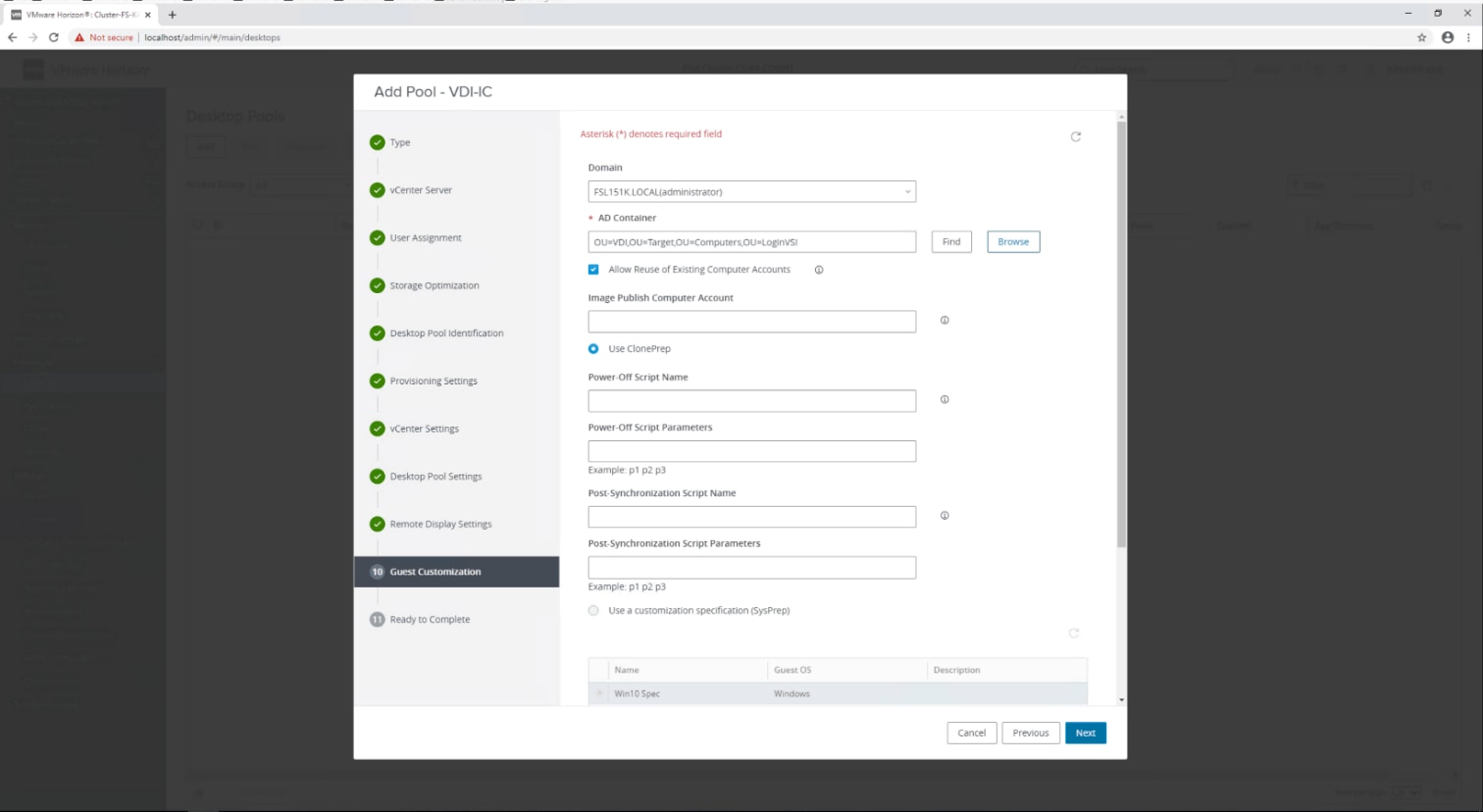Click browser address bar URL
The height and width of the screenshot is (812, 1483).
pyautogui.click(x=212, y=37)
